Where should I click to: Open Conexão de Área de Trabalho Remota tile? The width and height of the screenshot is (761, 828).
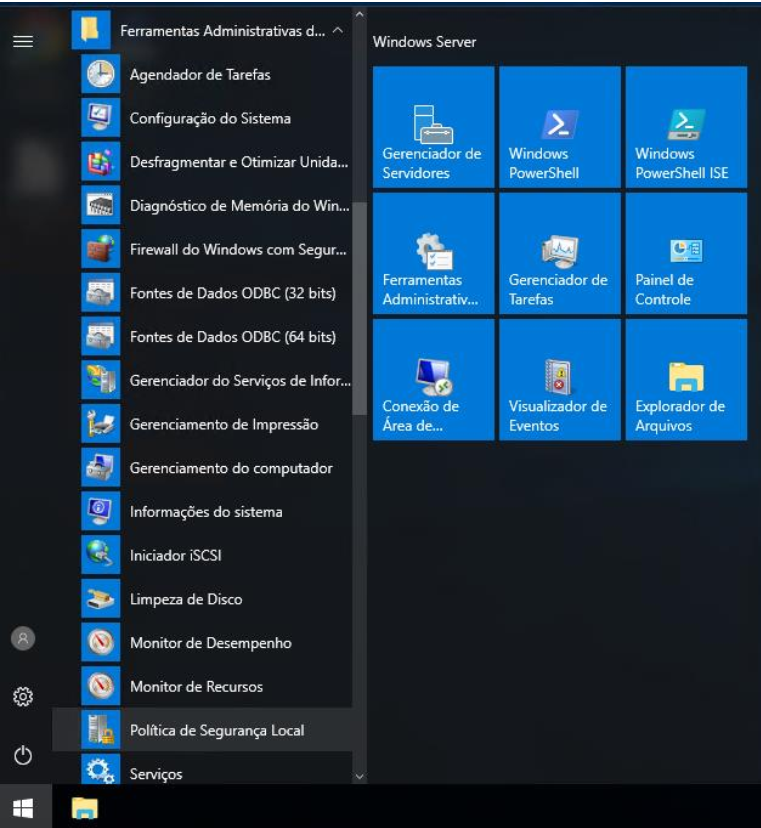tap(434, 380)
